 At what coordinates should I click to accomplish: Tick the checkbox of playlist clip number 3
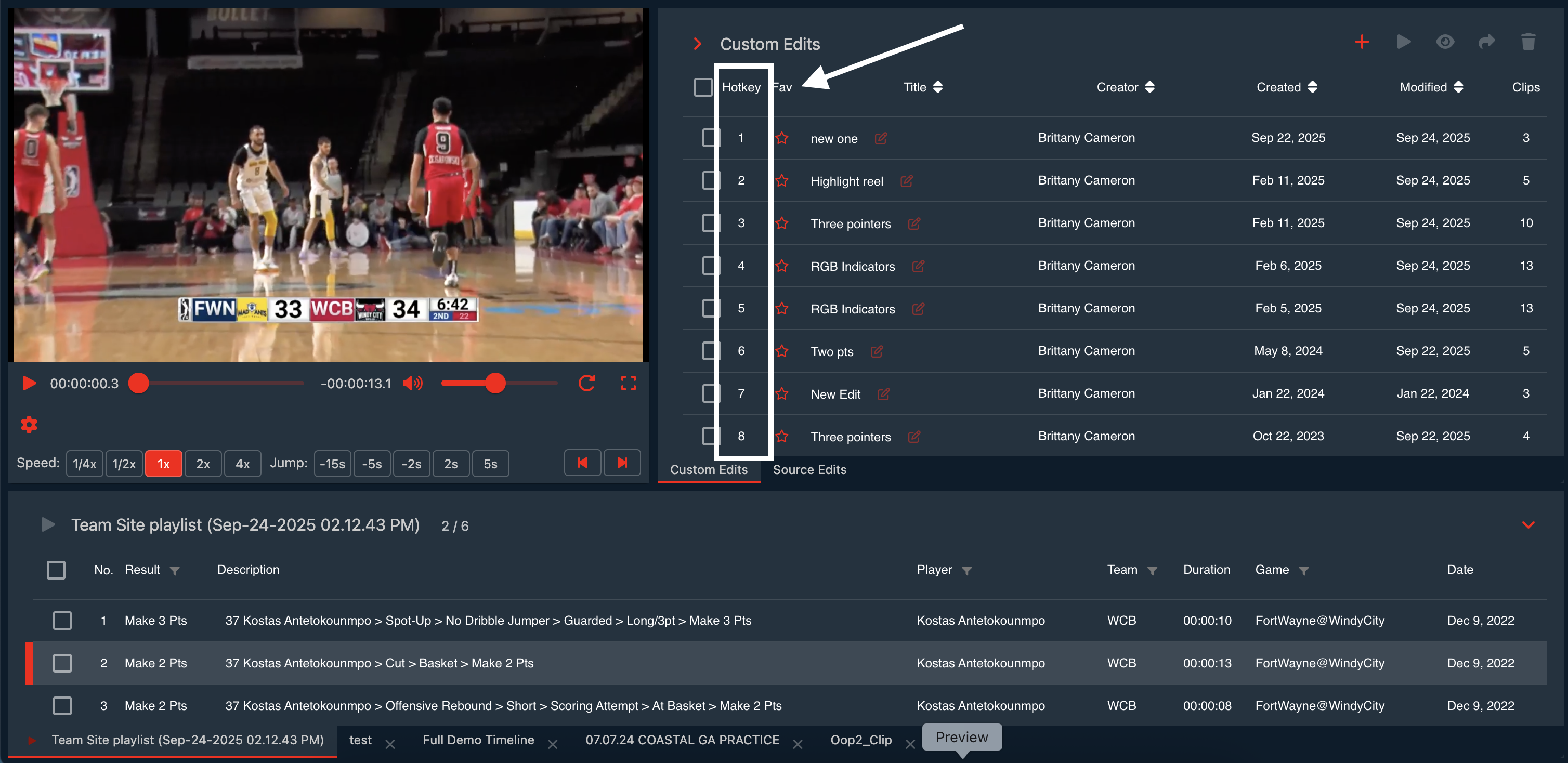pyautogui.click(x=62, y=705)
